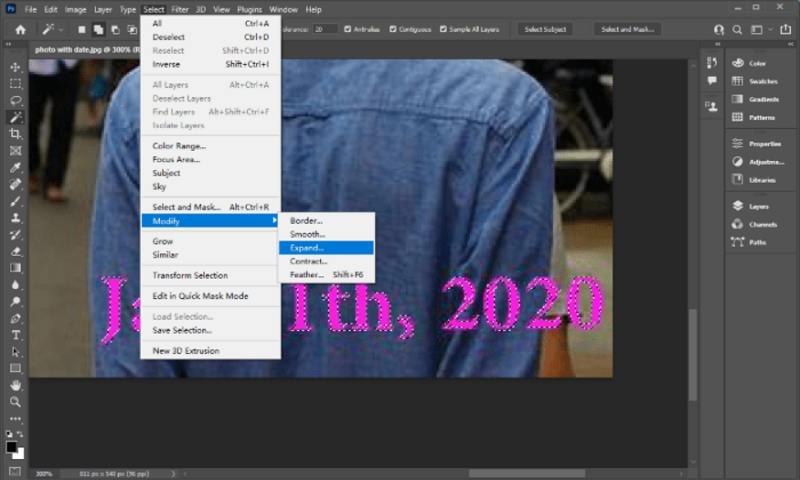Click the Select and Mask button
The height and width of the screenshot is (480, 800).
[628, 29]
